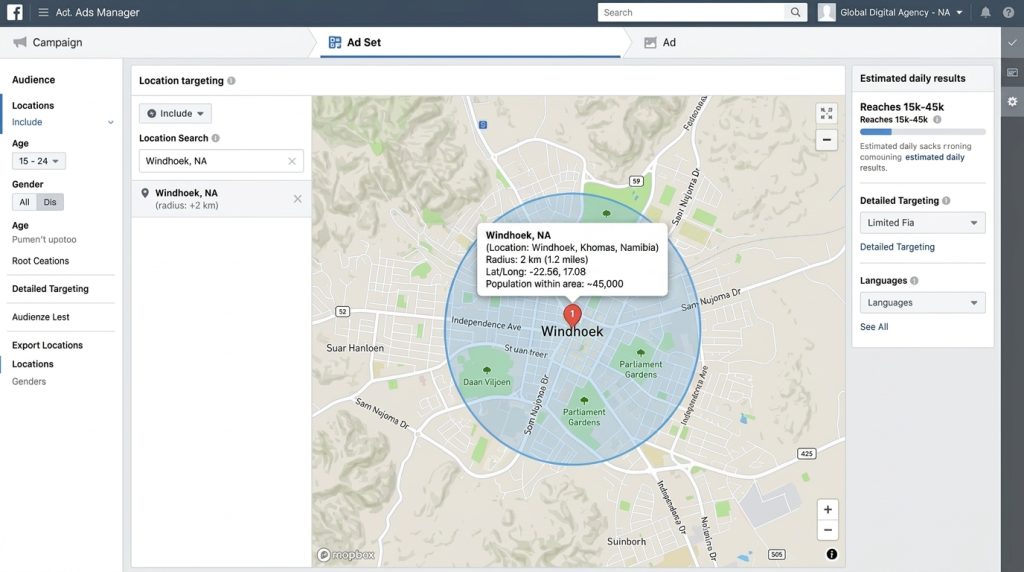Click the Daan Viljoen park label
1024x572 pixels.
coord(487,382)
